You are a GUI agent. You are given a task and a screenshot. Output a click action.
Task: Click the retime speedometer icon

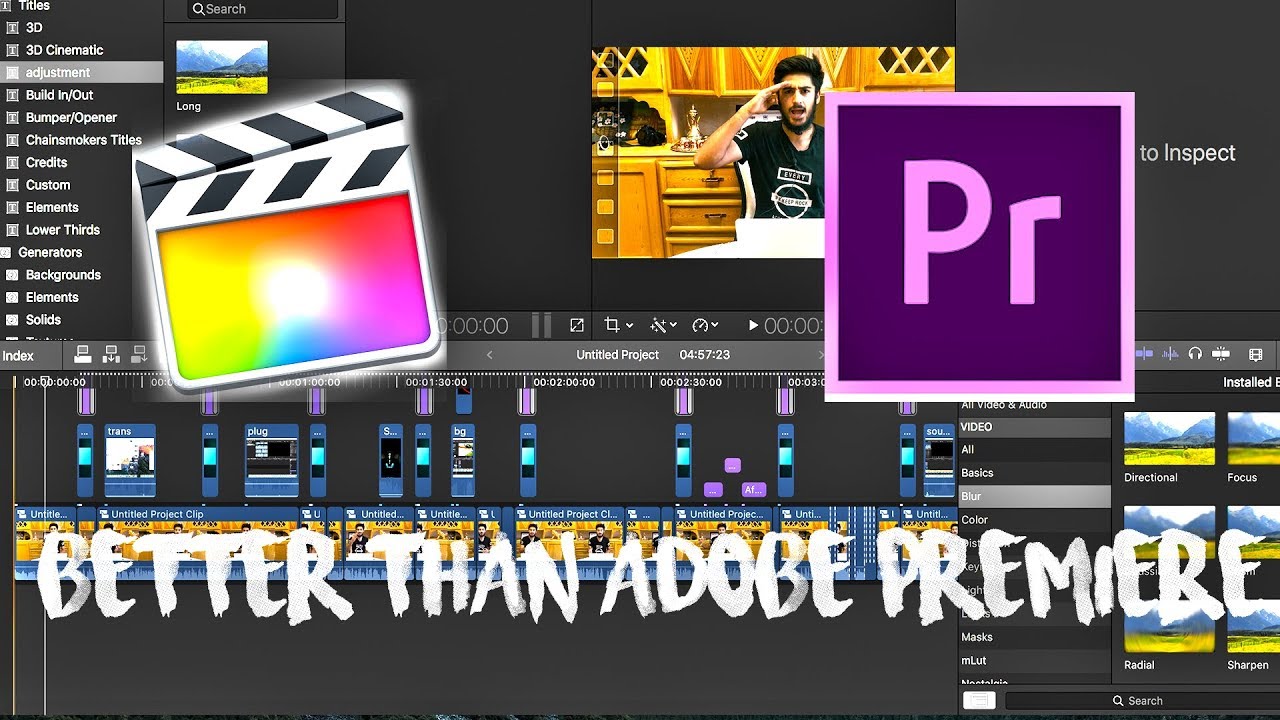point(700,325)
